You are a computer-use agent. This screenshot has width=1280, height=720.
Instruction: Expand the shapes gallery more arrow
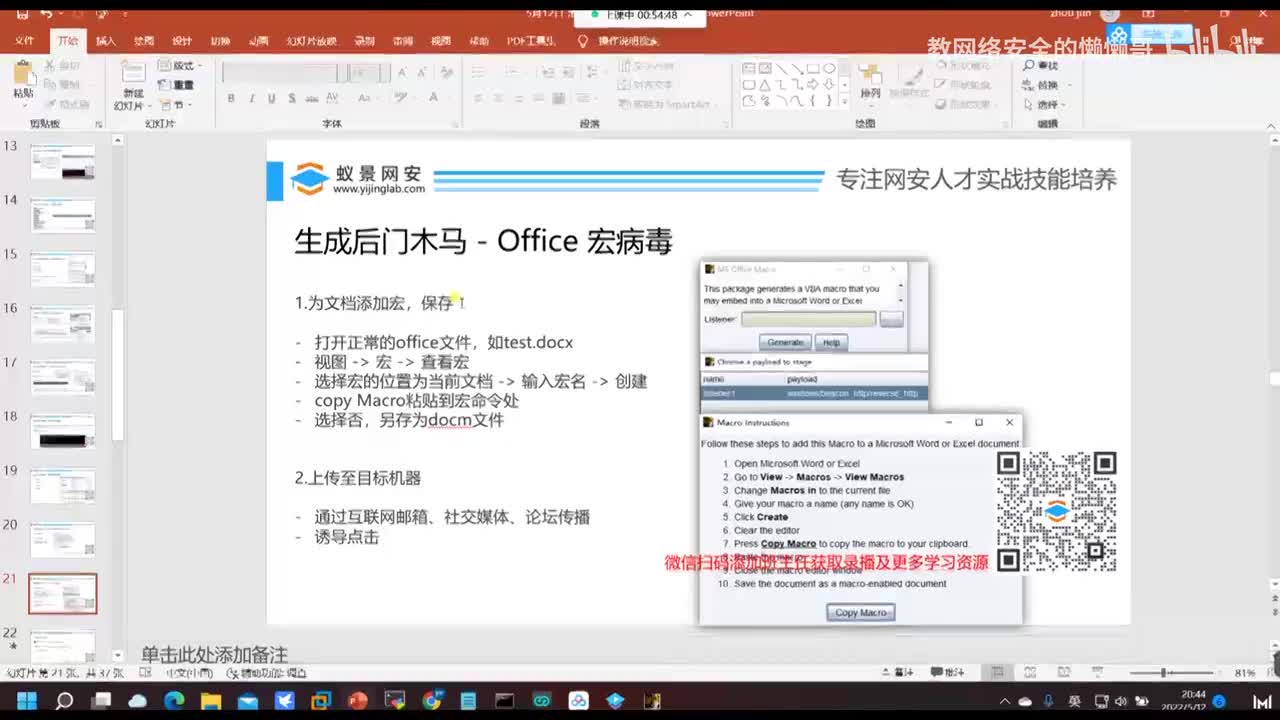click(846, 101)
